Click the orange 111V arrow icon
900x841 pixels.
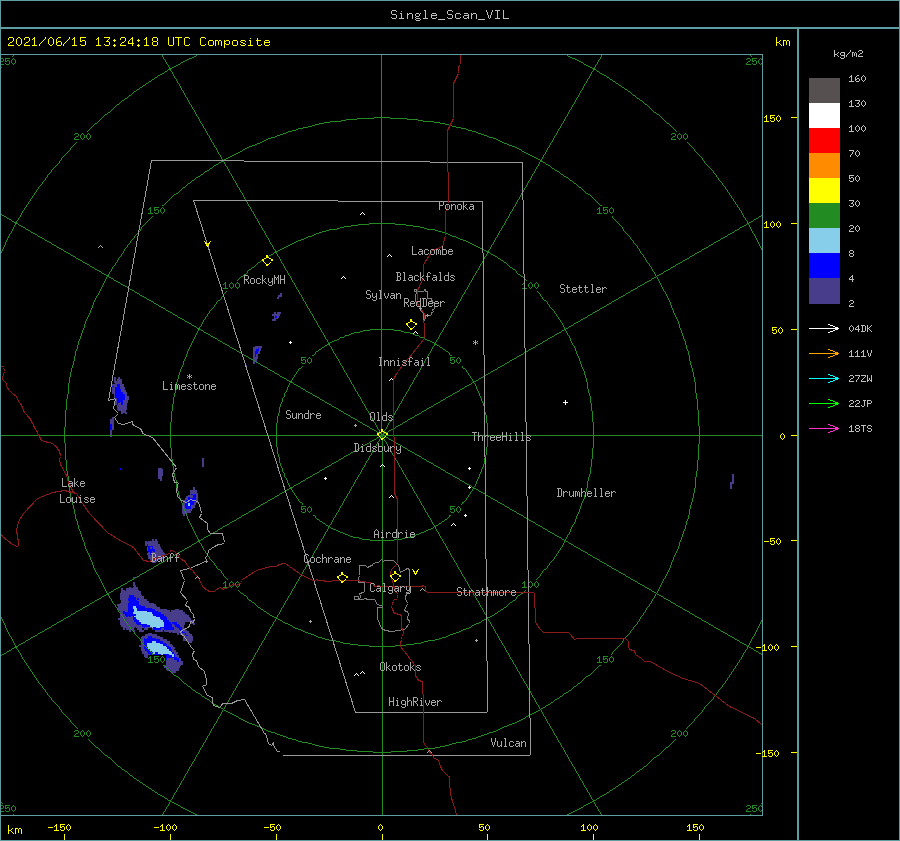coord(824,354)
